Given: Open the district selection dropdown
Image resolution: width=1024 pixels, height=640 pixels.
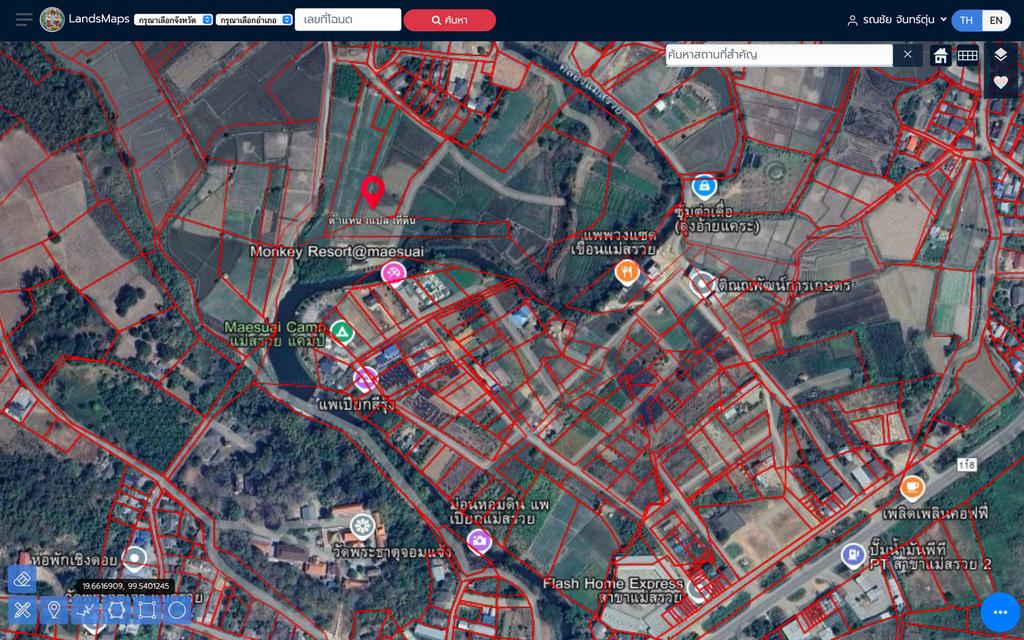Looking at the screenshot, I should coord(254,20).
